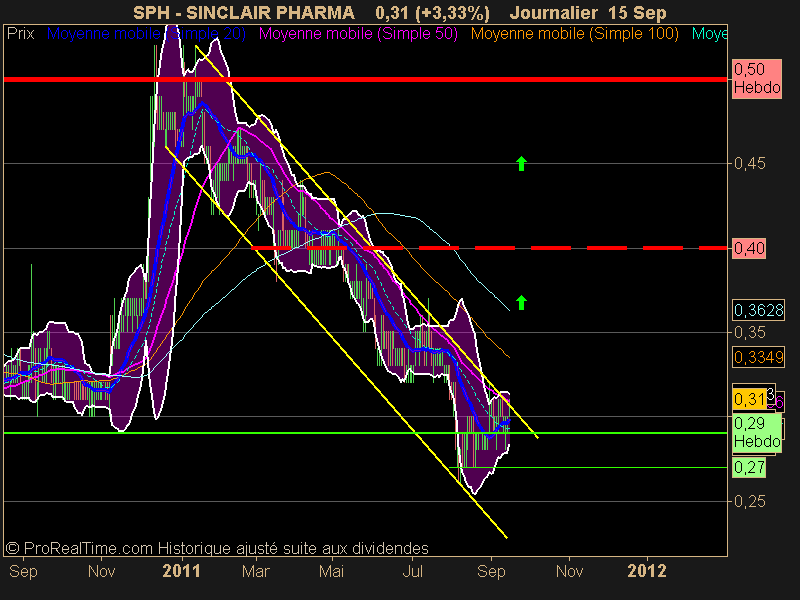The image size is (800, 600).
Task: Select Moyenne mobile (Simple 50) legend entry
Action: [x=358, y=34]
